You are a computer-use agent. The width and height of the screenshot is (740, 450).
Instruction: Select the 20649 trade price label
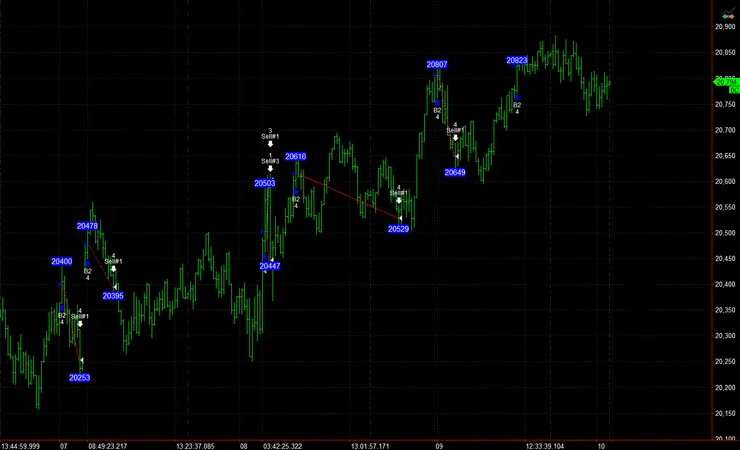coord(455,172)
